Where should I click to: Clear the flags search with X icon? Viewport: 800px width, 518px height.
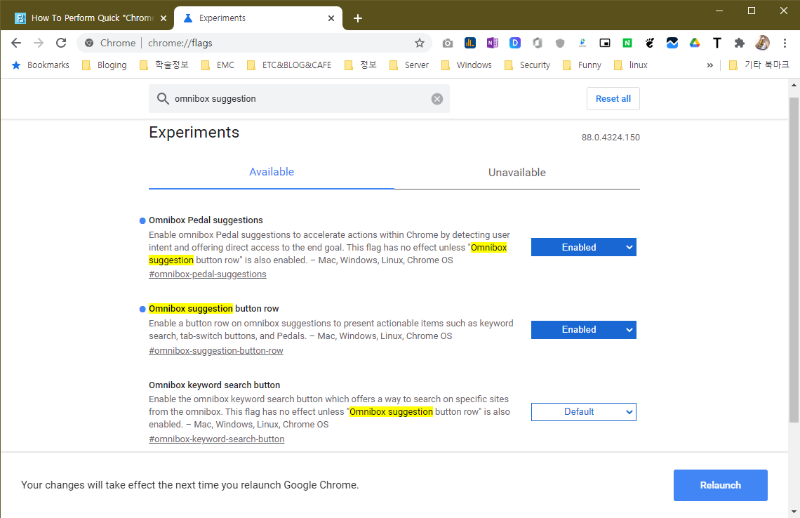coord(437,99)
